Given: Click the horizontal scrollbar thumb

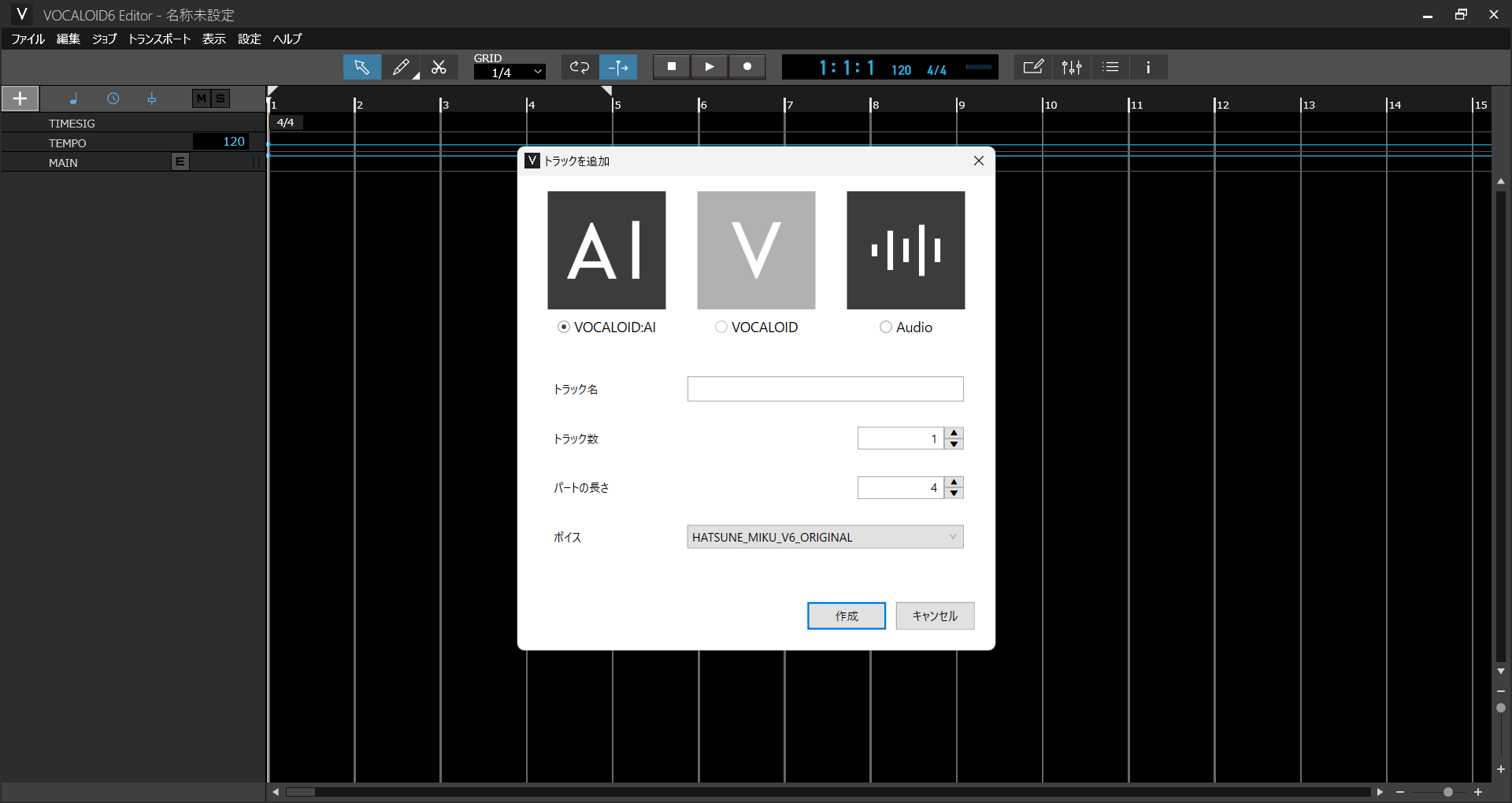Looking at the screenshot, I should [300, 792].
